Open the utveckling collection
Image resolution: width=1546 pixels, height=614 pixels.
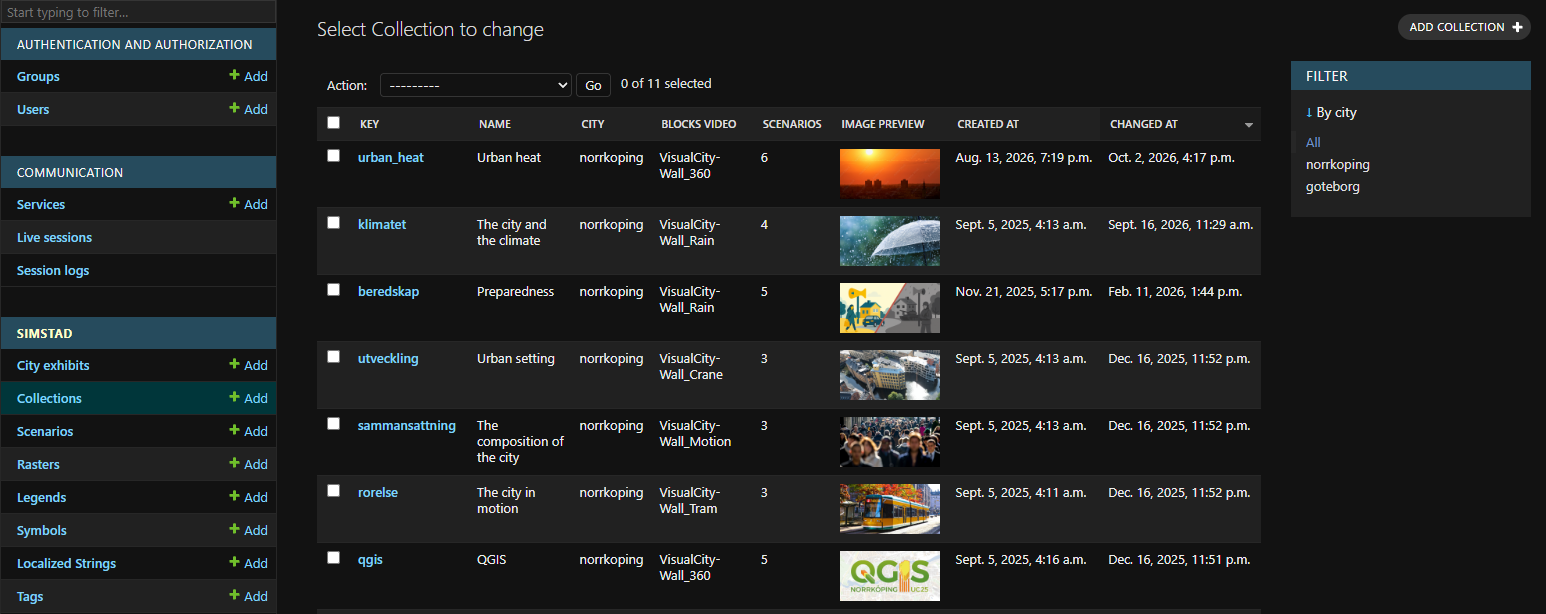click(388, 358)
